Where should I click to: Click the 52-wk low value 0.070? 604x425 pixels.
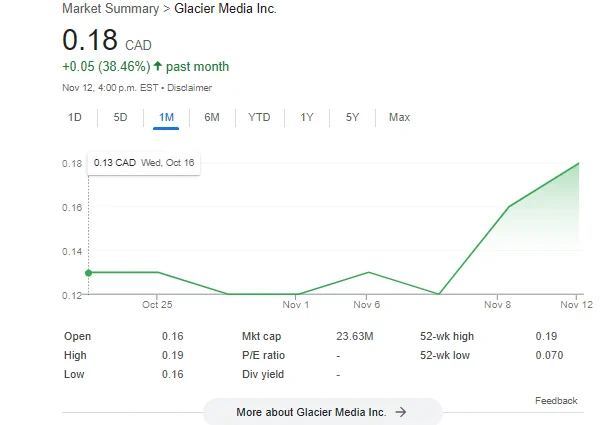(x=549, y=355)
